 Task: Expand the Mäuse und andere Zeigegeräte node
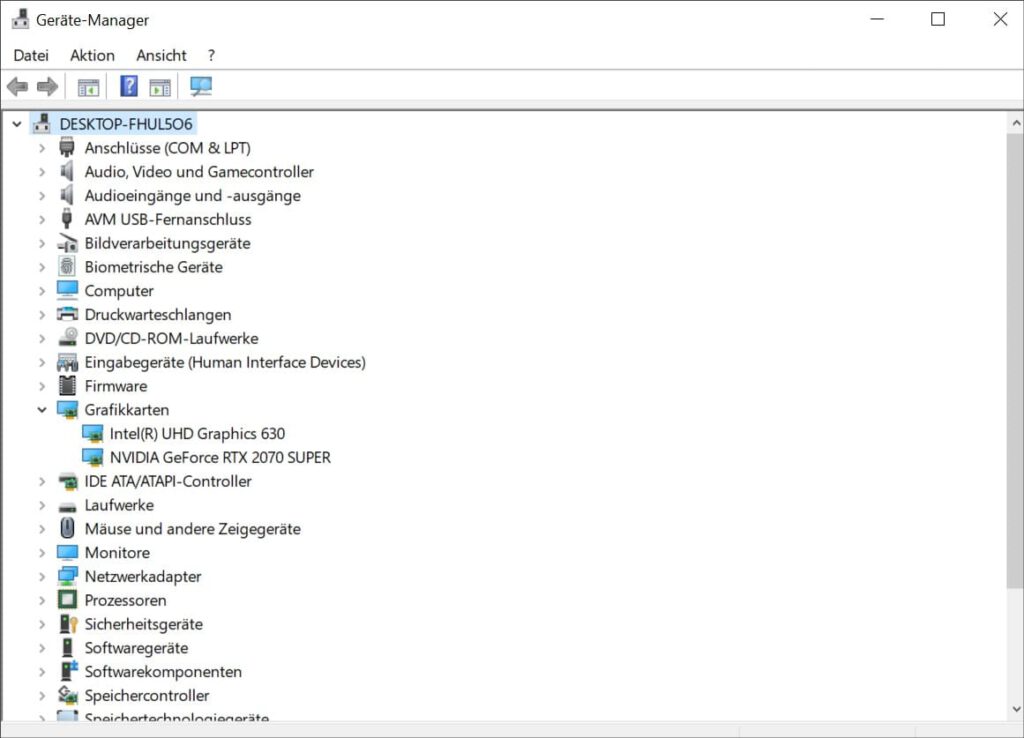click(42, 529)
